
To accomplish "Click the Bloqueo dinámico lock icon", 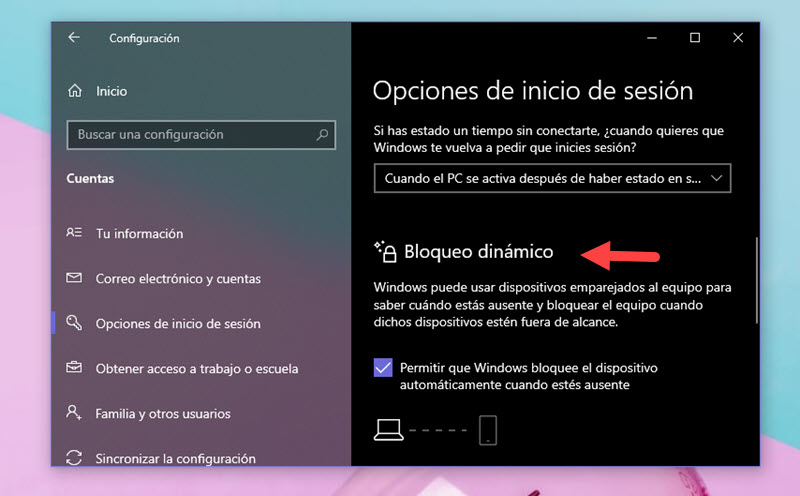I will tap(385, 251).
